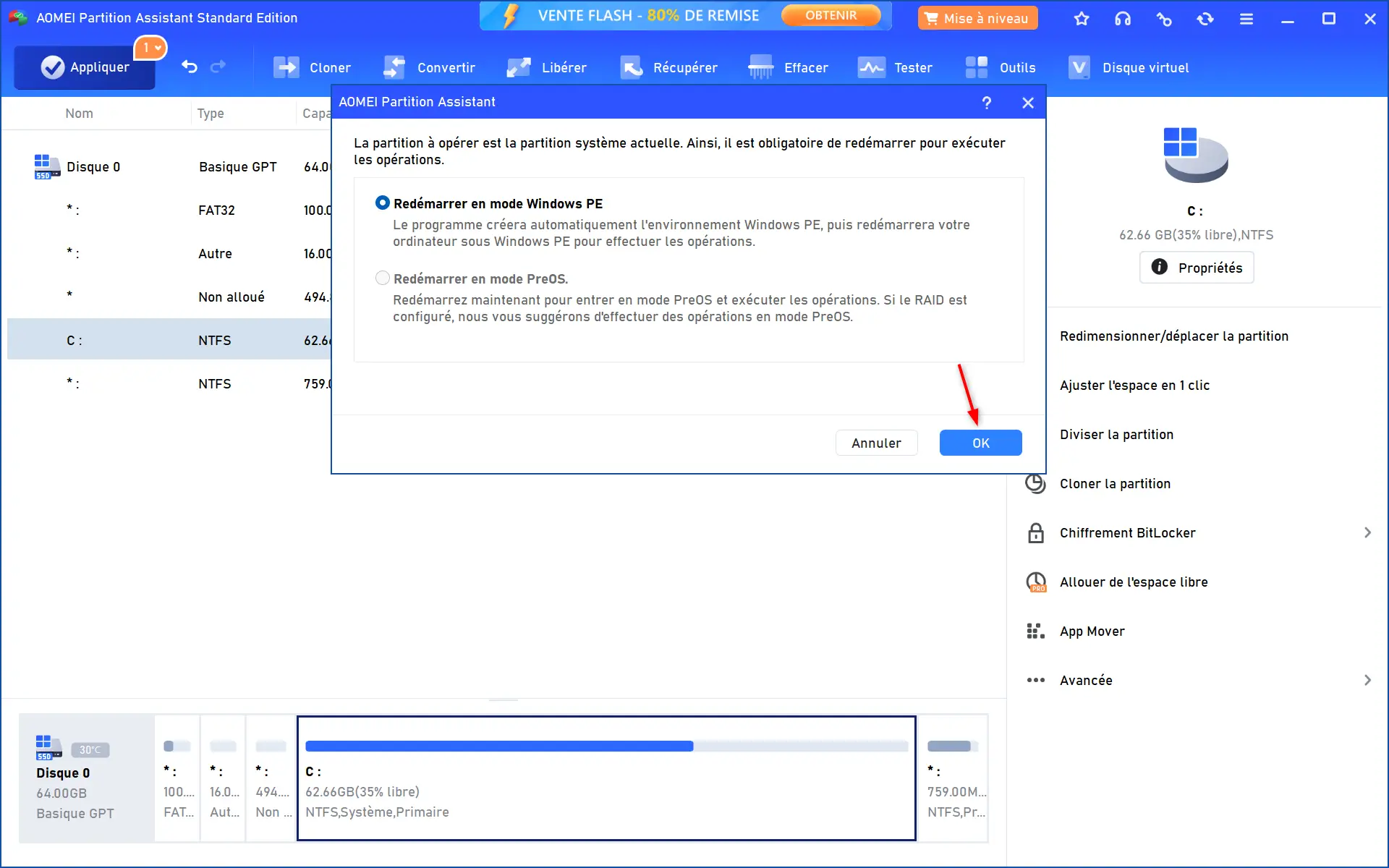Select the Autre partition row
Image resolution: width=1389 pixels, height=868 pixels.
(x=169, y=253)
